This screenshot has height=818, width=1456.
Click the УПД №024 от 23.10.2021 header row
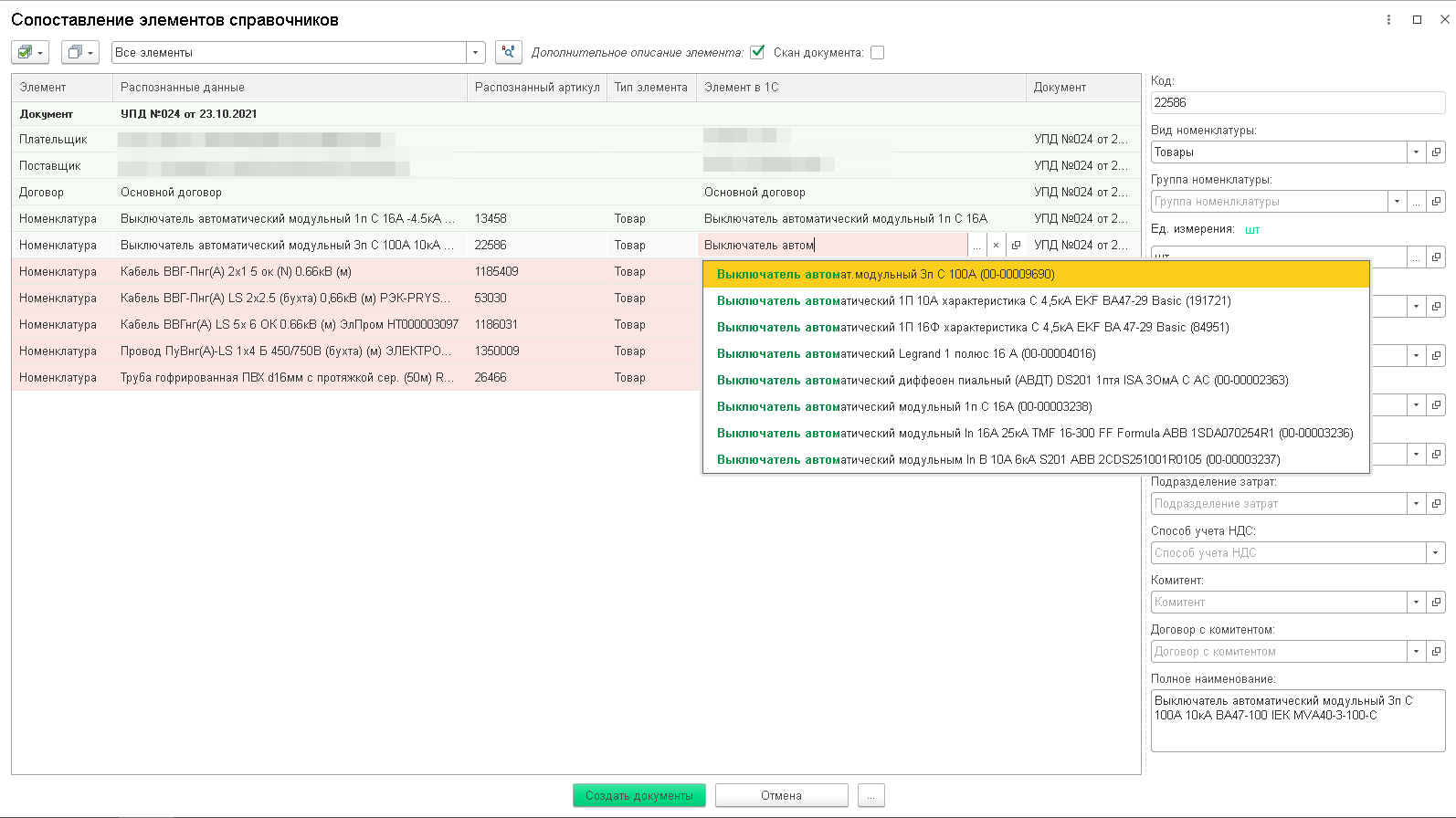coord(576,114)
